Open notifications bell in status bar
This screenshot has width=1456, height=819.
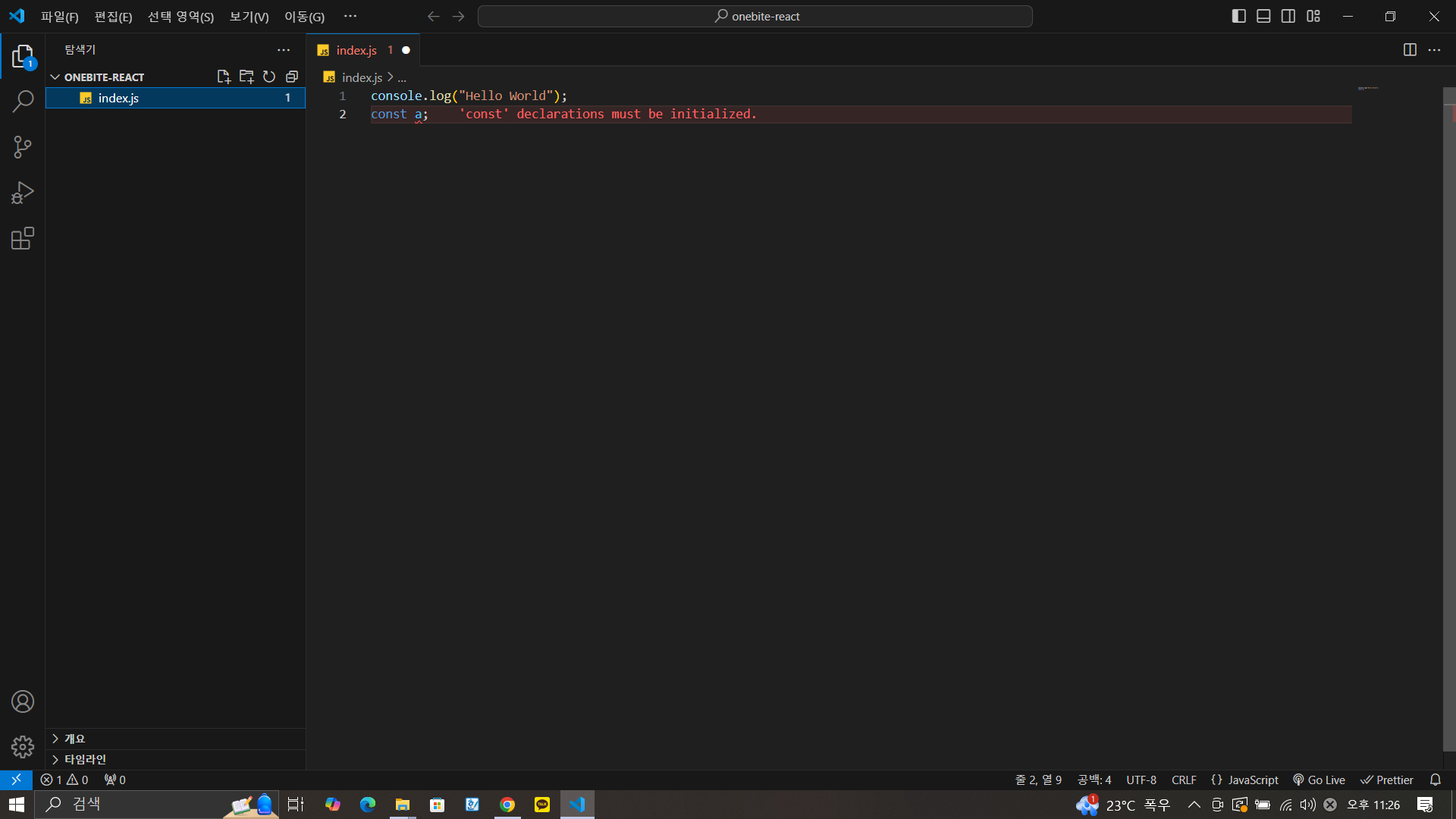[x=1435, y=780]
